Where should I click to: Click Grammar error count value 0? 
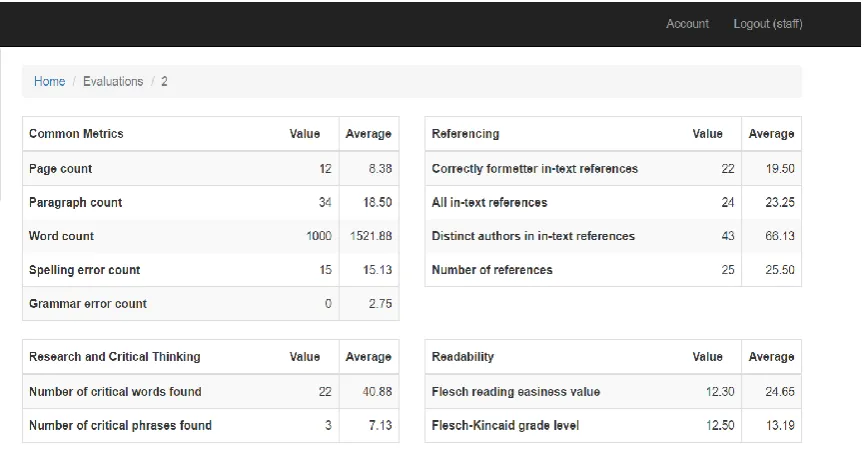(x=328, y=304)
